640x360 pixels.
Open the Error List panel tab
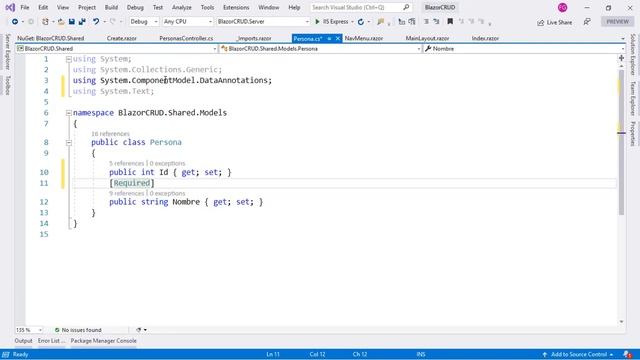coord(51,341)
